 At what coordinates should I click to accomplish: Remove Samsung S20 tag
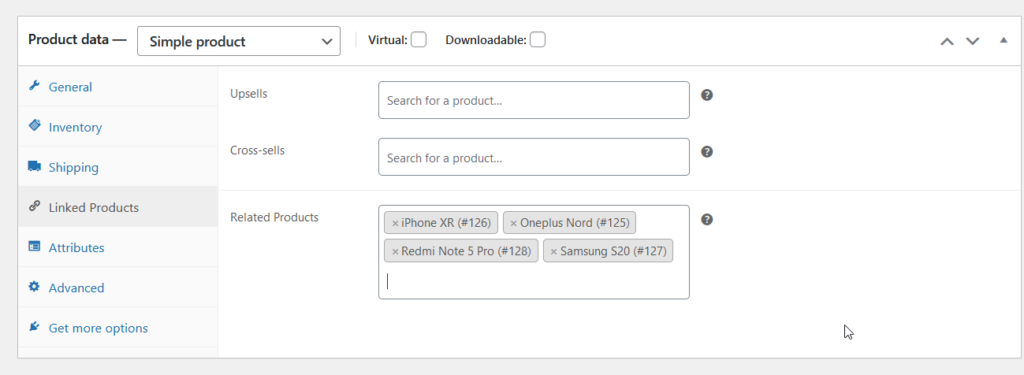coord(554,252)
